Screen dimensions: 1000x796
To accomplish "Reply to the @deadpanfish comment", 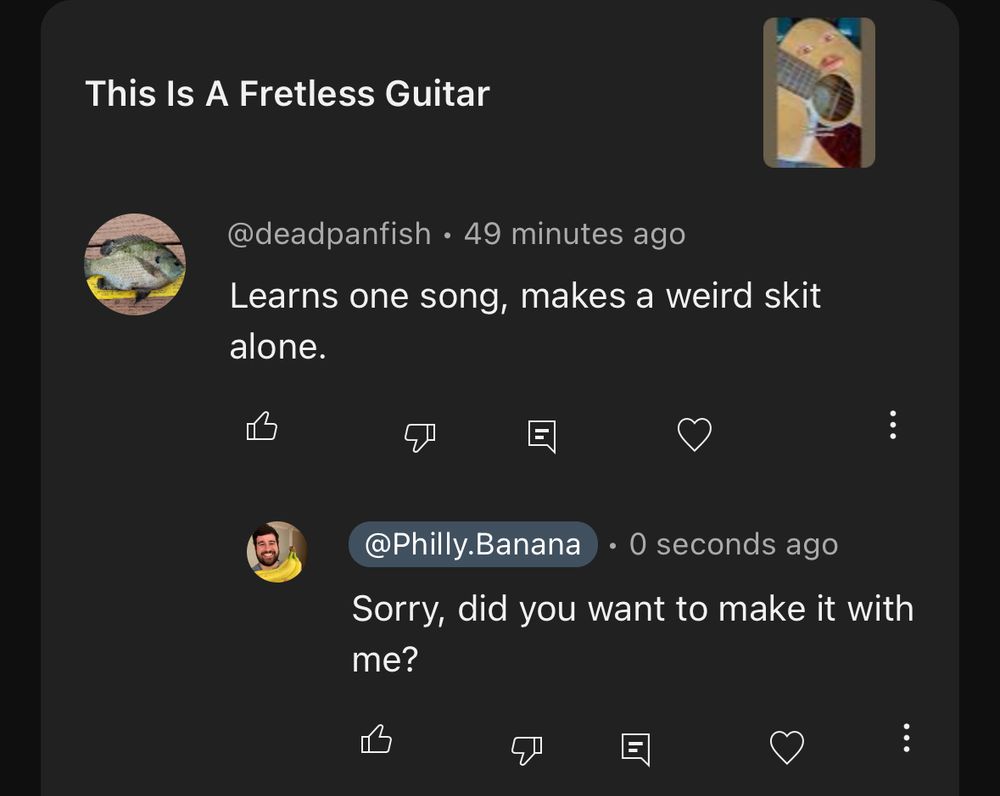I will click(x=541, y=435).
